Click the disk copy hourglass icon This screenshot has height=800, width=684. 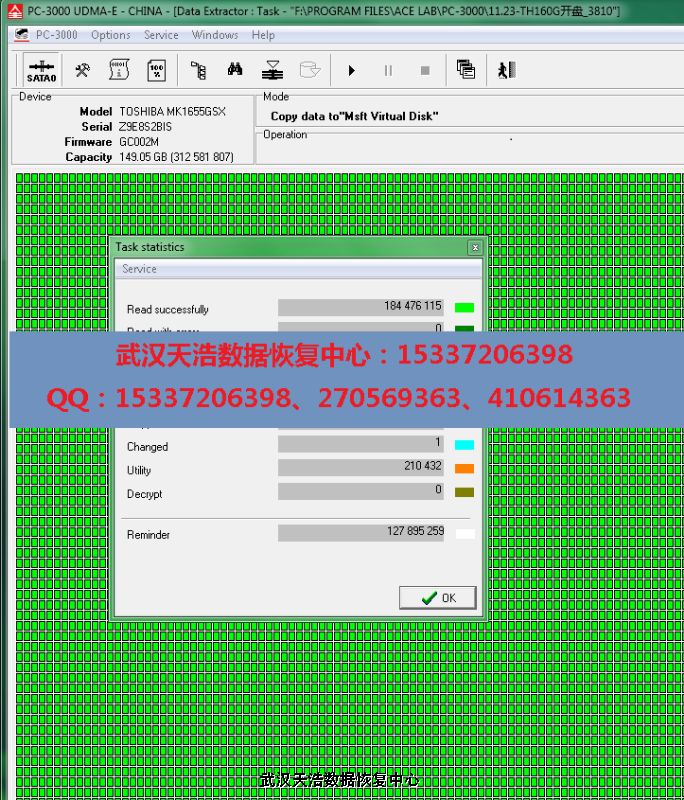click(x=272, y=70)
